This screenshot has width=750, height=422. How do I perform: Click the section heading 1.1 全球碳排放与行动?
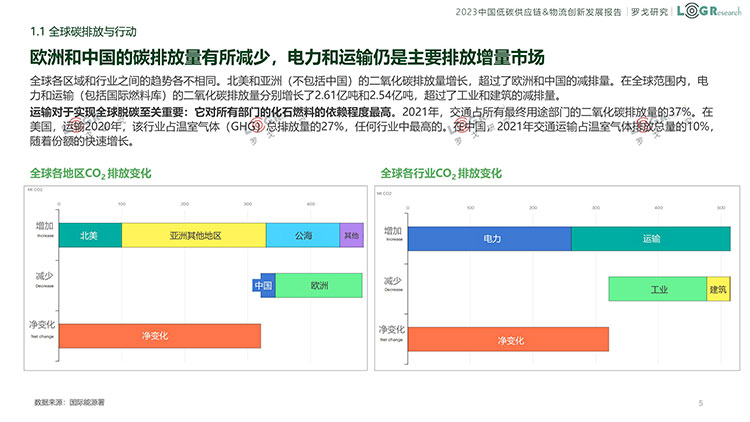click(83, 32)
